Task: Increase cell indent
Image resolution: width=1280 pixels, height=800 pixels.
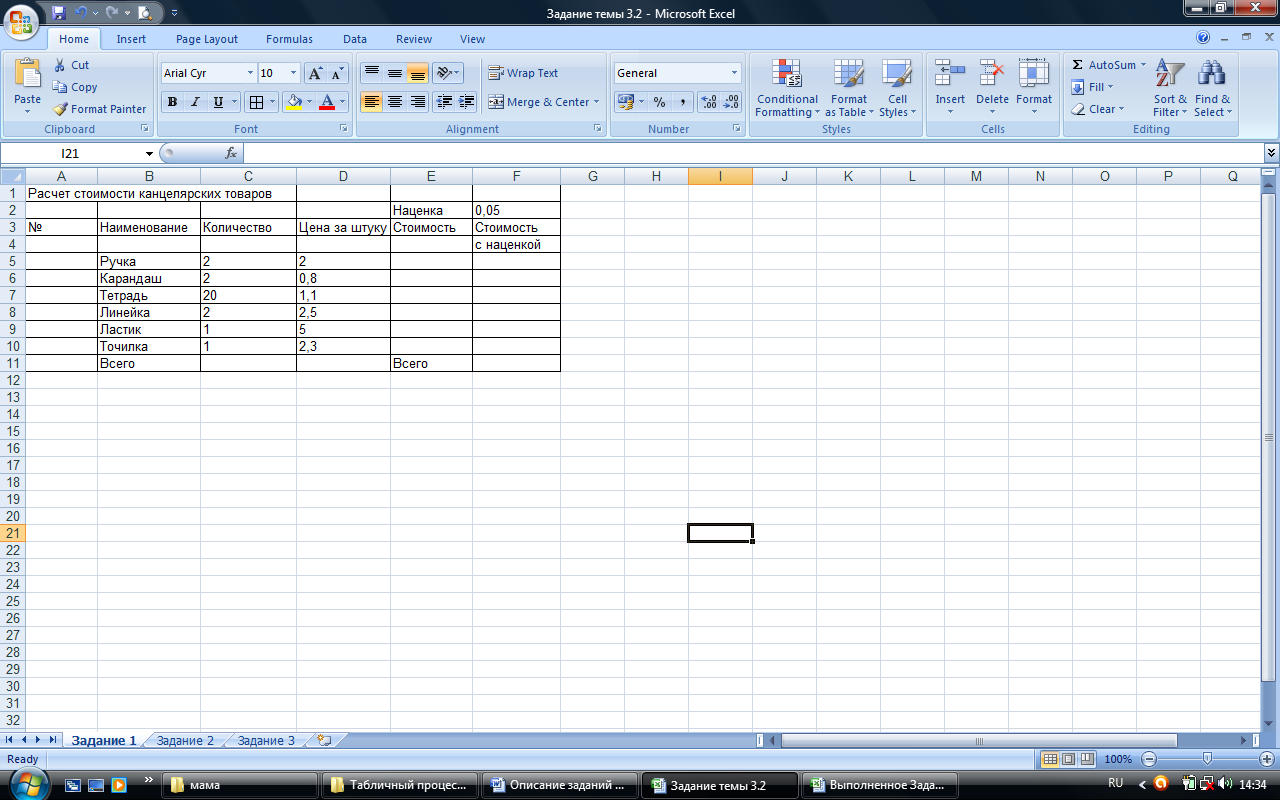Action: click(466, 102)
